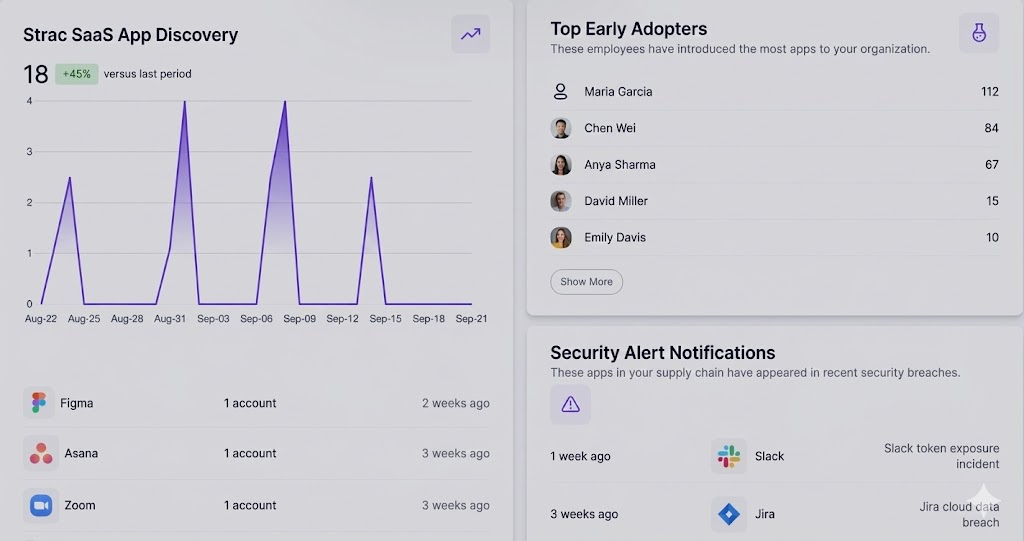The height and width of the screenshot is (541, 1024).
Task: Click the Aug-22 axis label
Action: (x=40, y=319)
